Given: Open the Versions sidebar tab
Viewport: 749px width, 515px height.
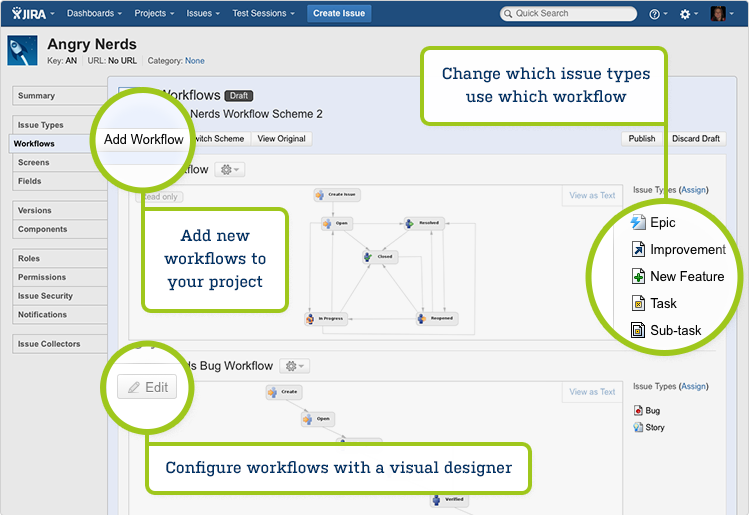Looking at the screenshot, I should tap(60, 210).
